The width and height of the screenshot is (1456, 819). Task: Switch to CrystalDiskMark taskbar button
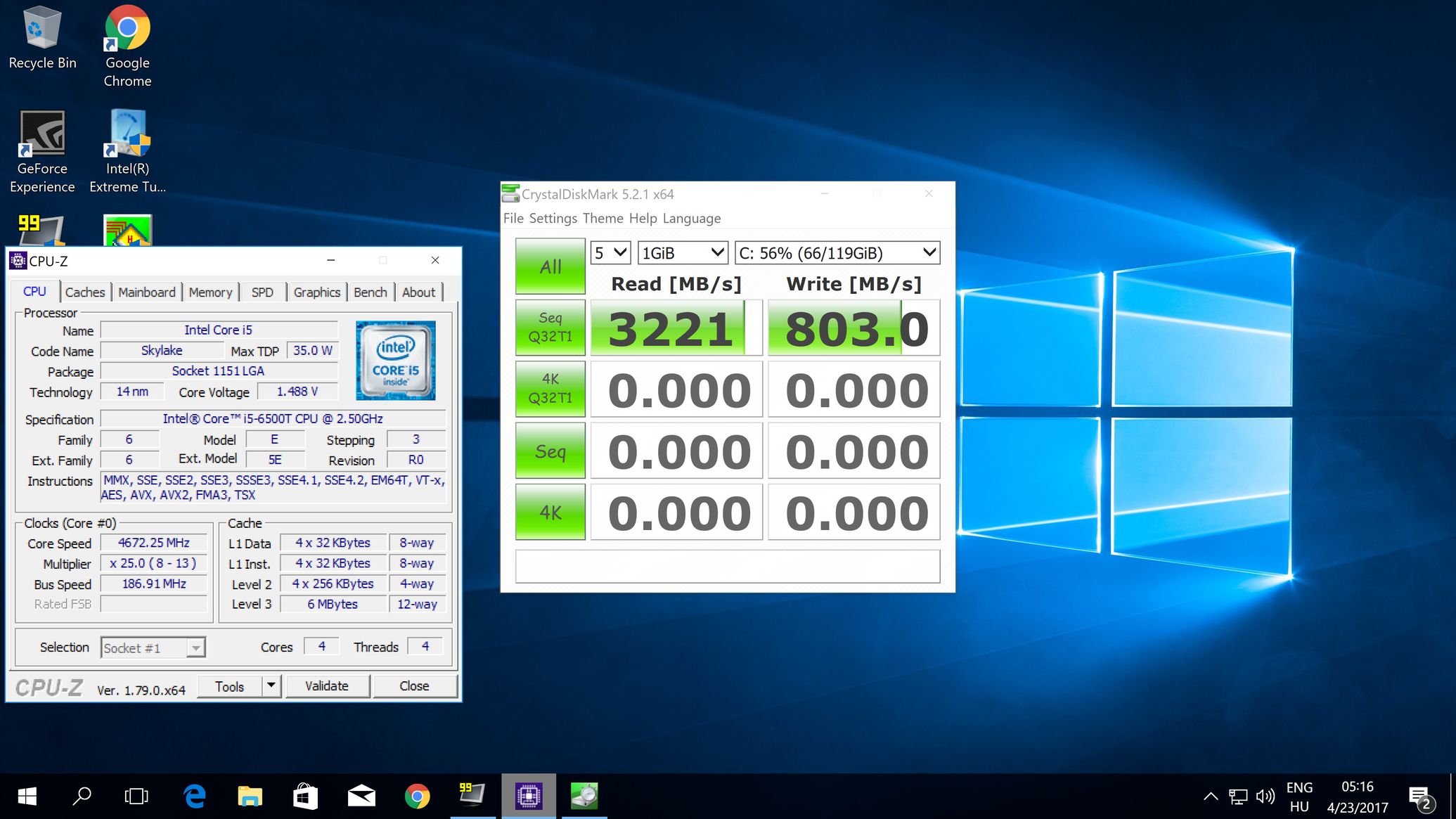click(x=584, y=797)
